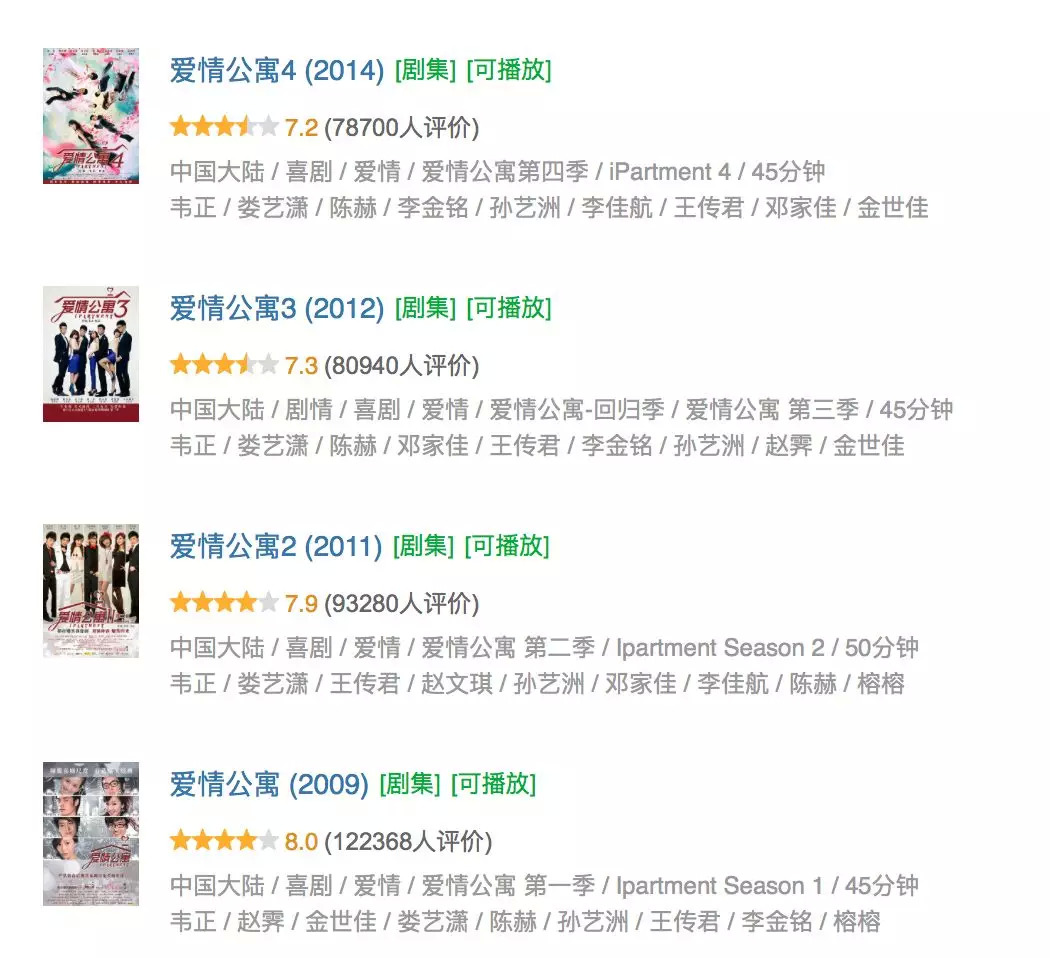Click the star rating icons for 8.0 score
Image resolution: width=1050 pixels, height=958 pixels.
click(224, 840)
